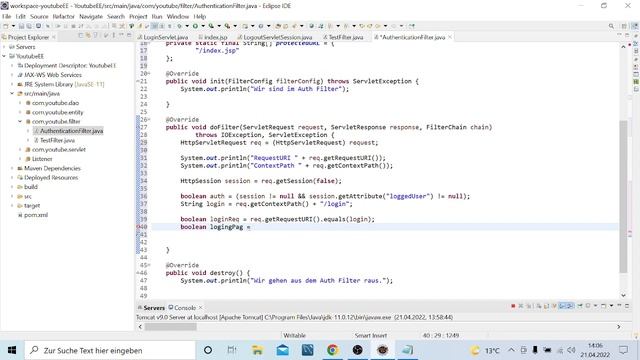
Task: Collapse the com.youtube.filter package
Action: tap(20, 122)
